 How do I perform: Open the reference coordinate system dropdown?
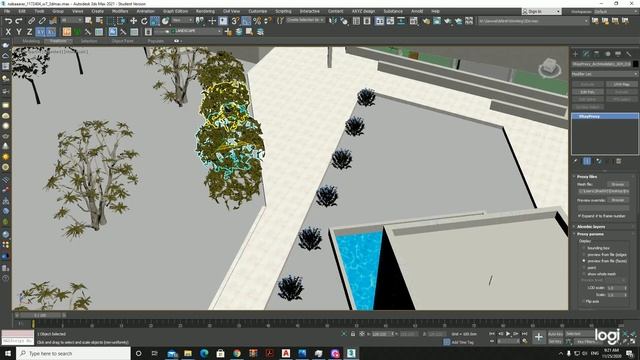182,20
